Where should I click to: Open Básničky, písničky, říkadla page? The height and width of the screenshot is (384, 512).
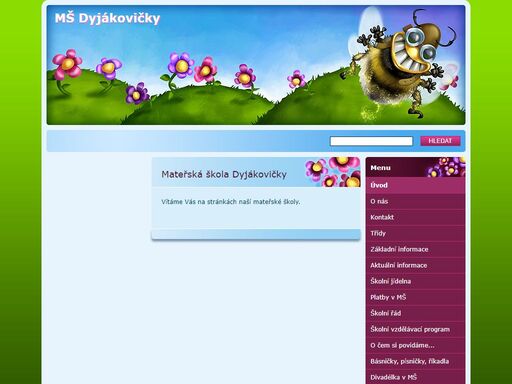[415, 361]
